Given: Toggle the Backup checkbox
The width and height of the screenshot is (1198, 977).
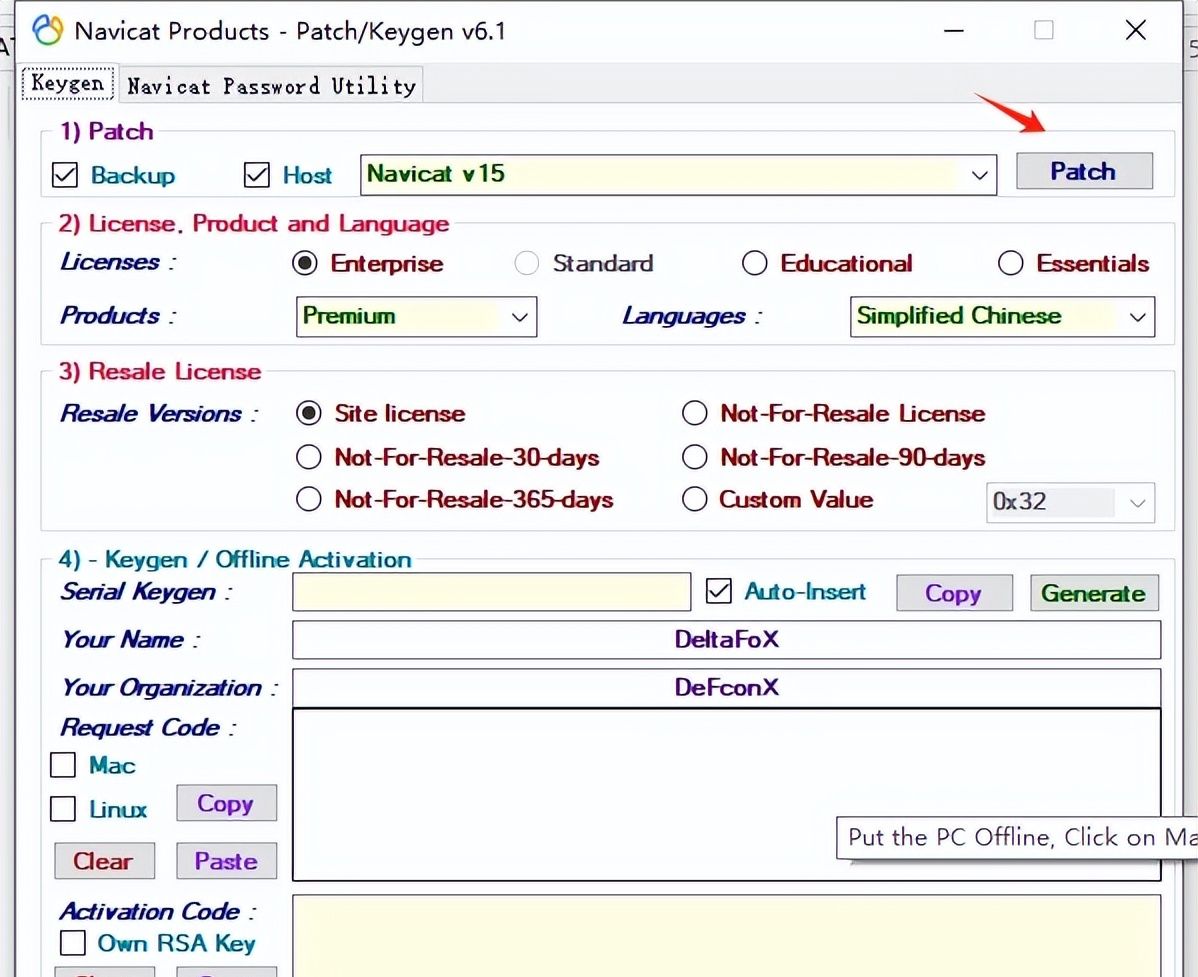Looking at the screenshot, I should (x=65, y=176).
